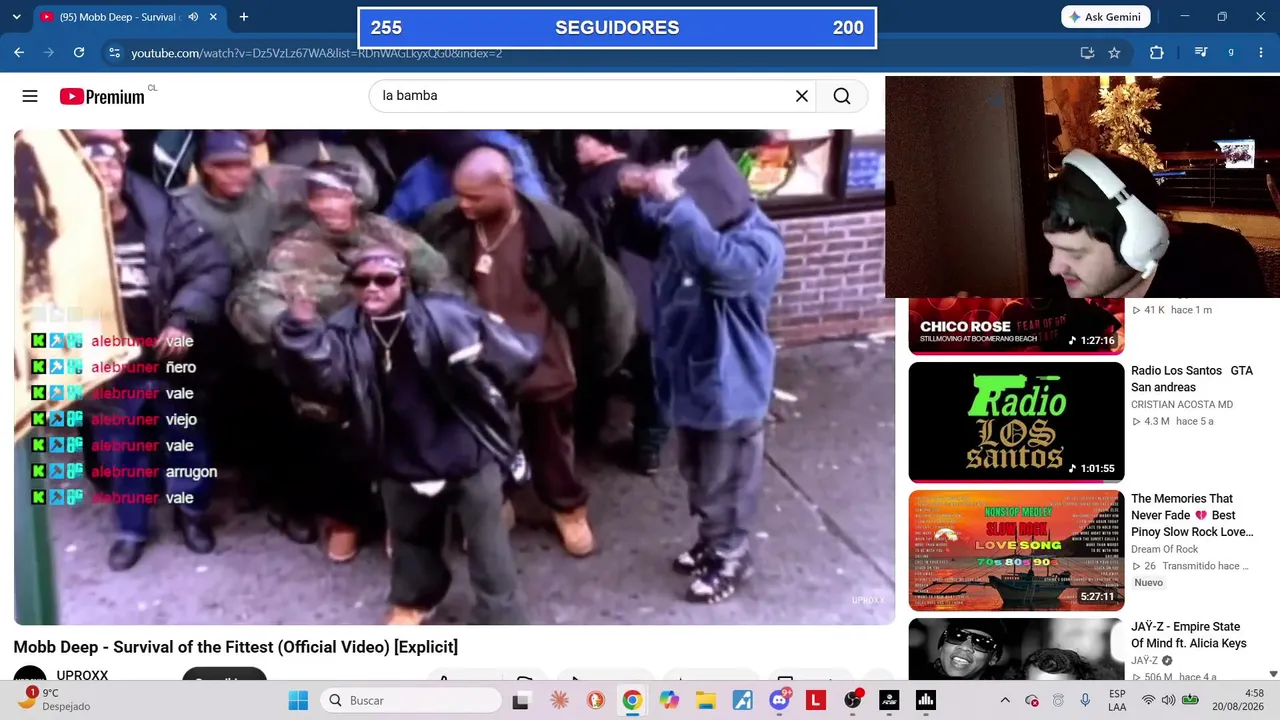Image resolution: width=1280 pixels, height=720 pixels.
Task: Switch to Google Chrome on the taskbar
Action: (632, 700)
